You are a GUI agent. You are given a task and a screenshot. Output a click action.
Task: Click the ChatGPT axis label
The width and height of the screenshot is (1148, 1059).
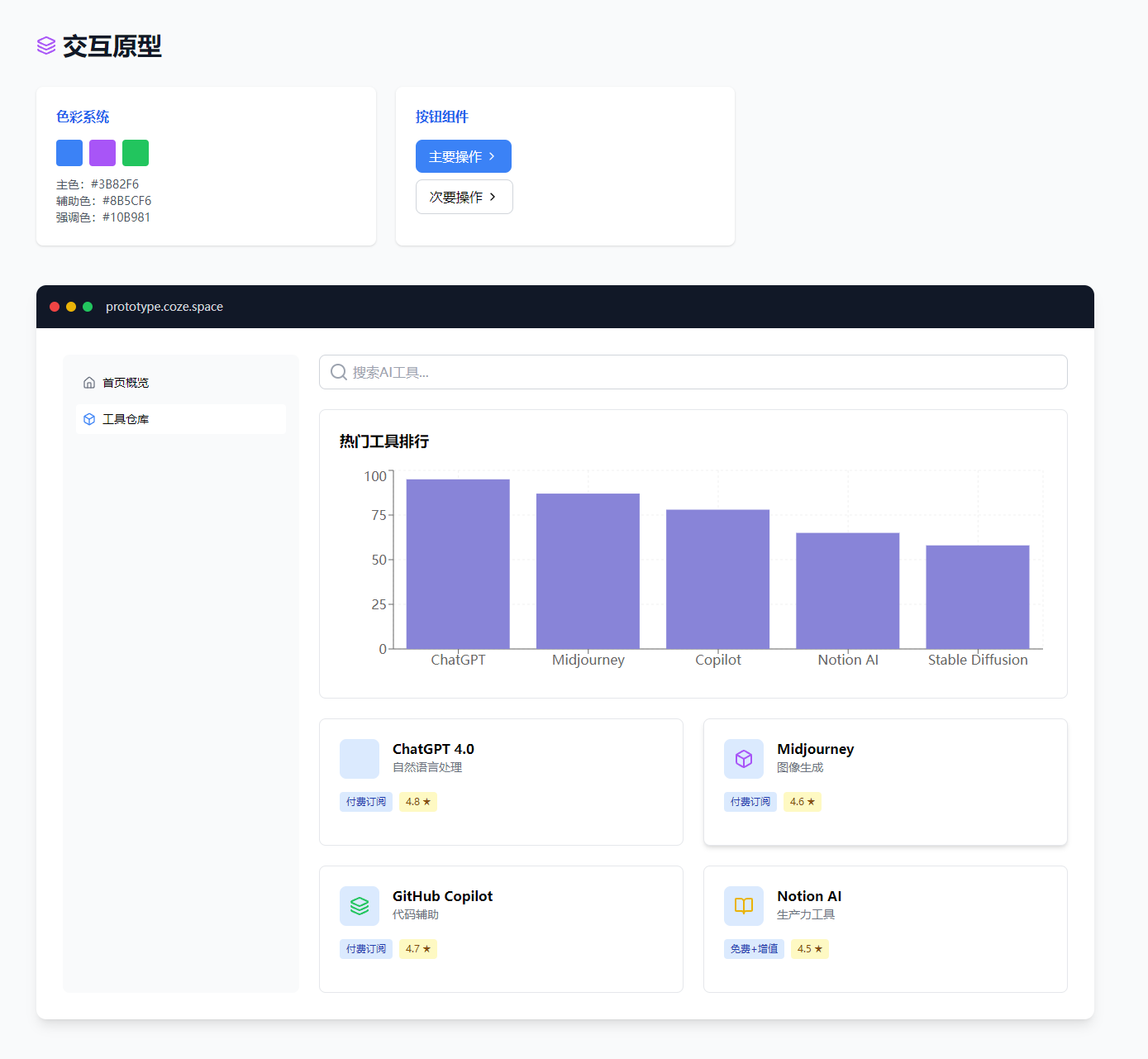(458, 660)
